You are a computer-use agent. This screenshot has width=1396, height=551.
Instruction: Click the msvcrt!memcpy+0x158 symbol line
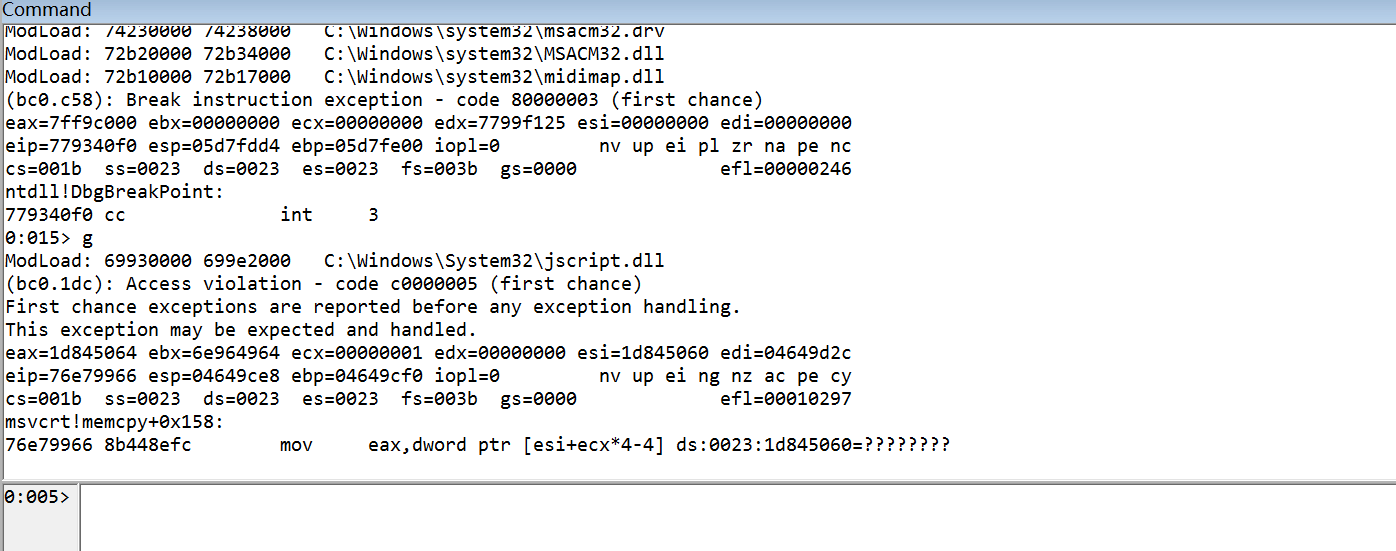pos(115,422)
